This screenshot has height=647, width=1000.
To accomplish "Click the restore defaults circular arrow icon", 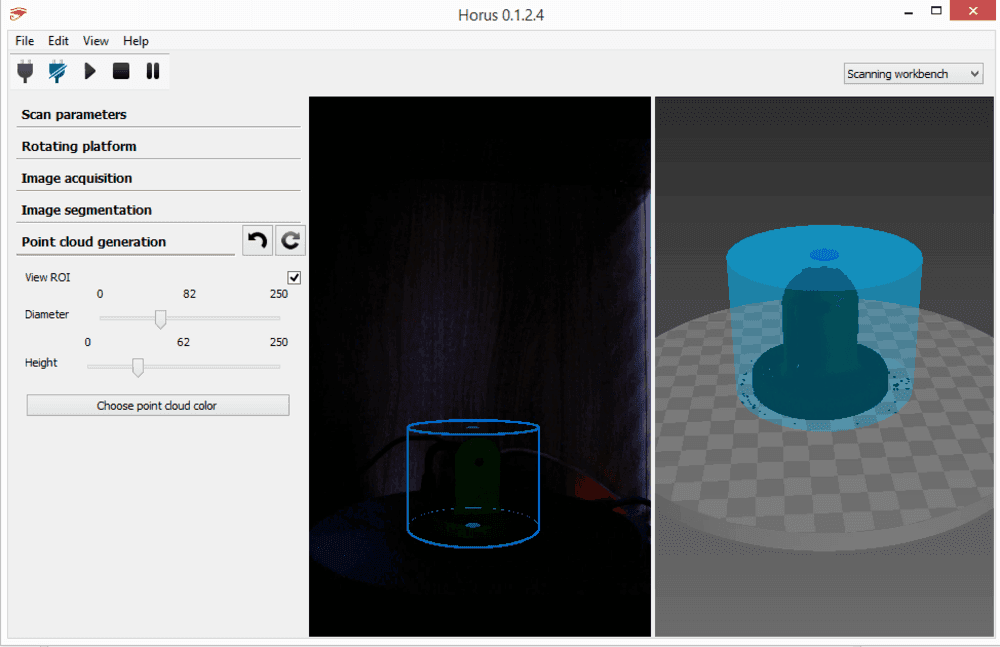I will click(x=290, y=241).
